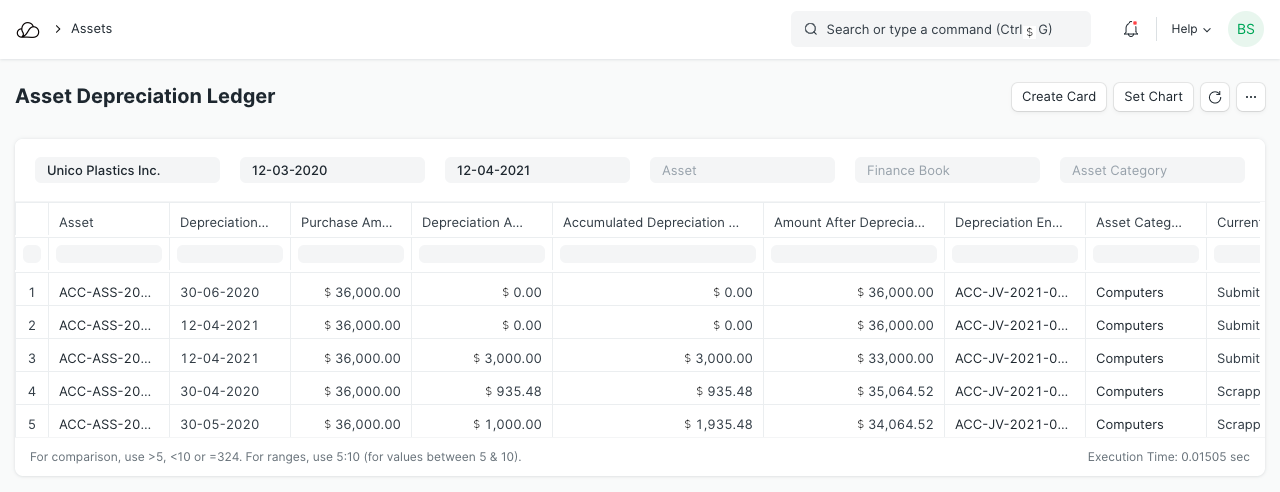Expand the Help dropdown menu
Viewport: 1280px width, 492px height.
[x=1191, y=30]
